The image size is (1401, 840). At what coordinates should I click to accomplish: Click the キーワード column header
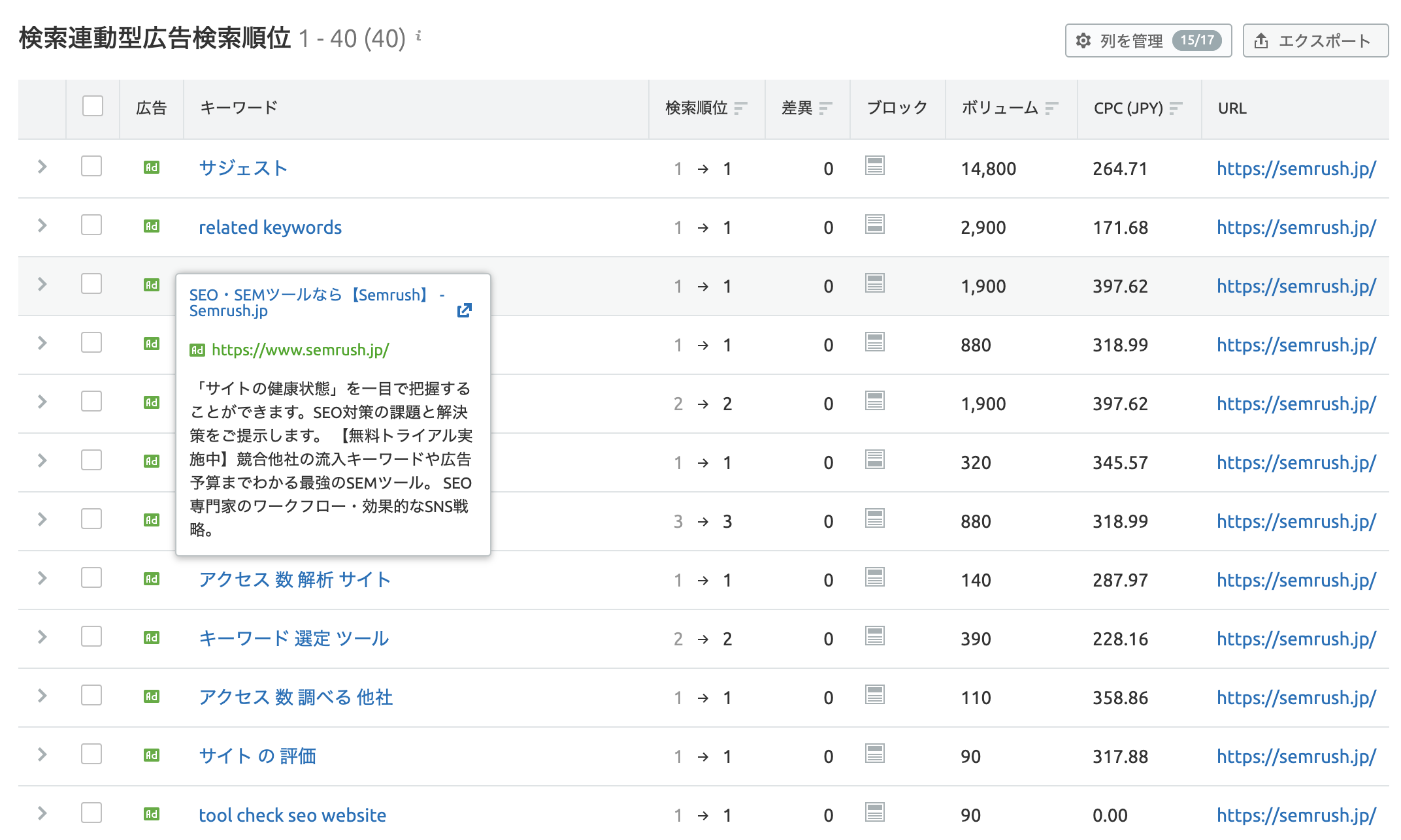(239, 108)
